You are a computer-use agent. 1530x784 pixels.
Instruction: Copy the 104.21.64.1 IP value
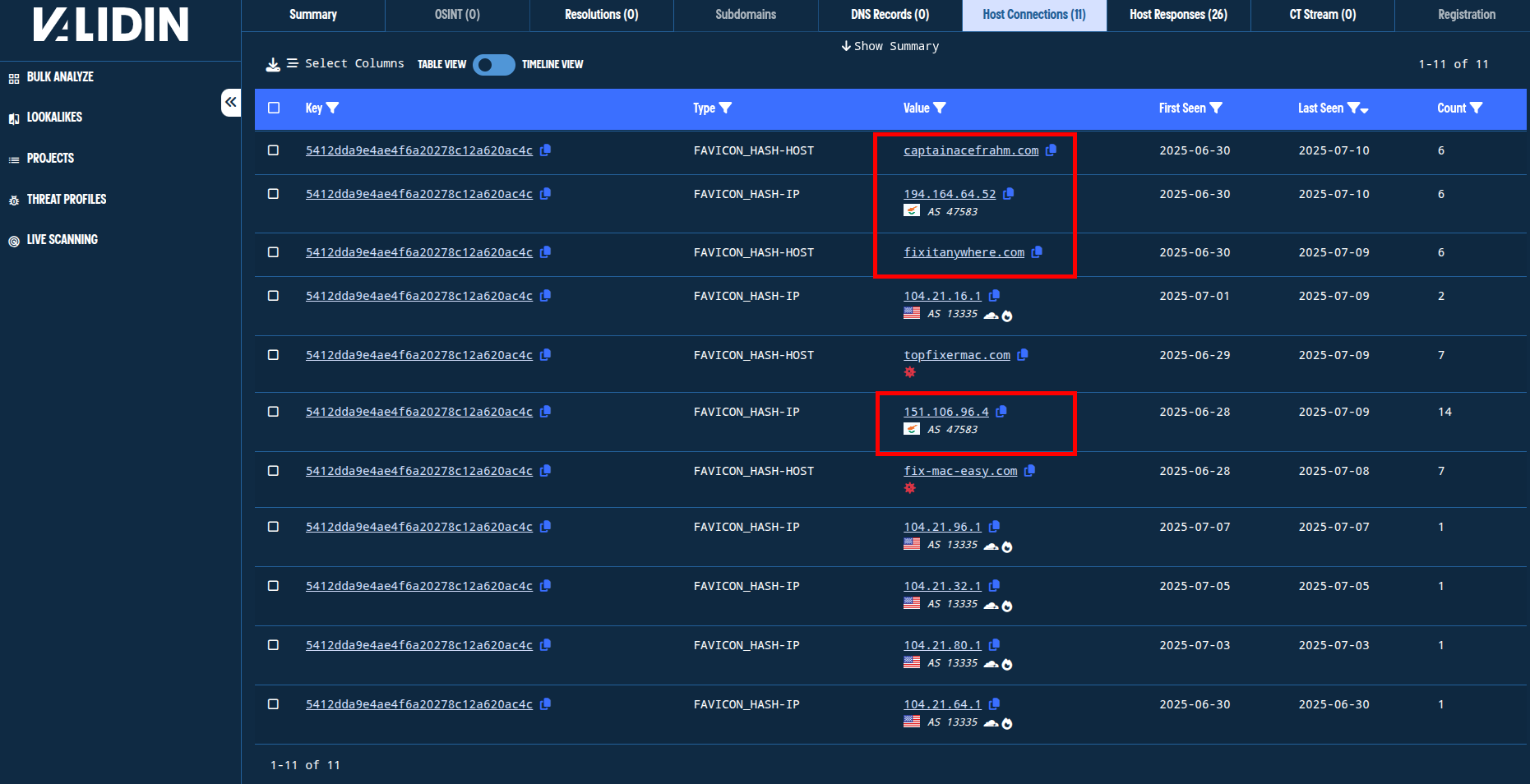click(x=994, y=704)
